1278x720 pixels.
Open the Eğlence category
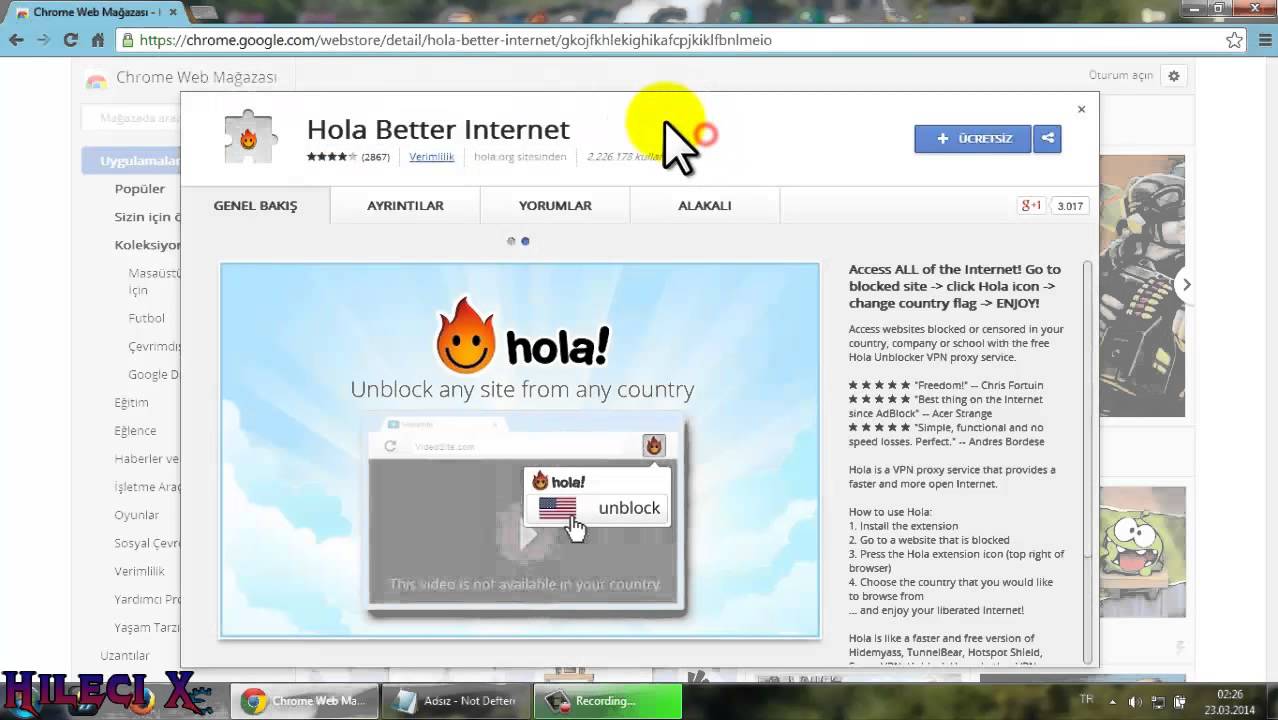click(135, 430)
